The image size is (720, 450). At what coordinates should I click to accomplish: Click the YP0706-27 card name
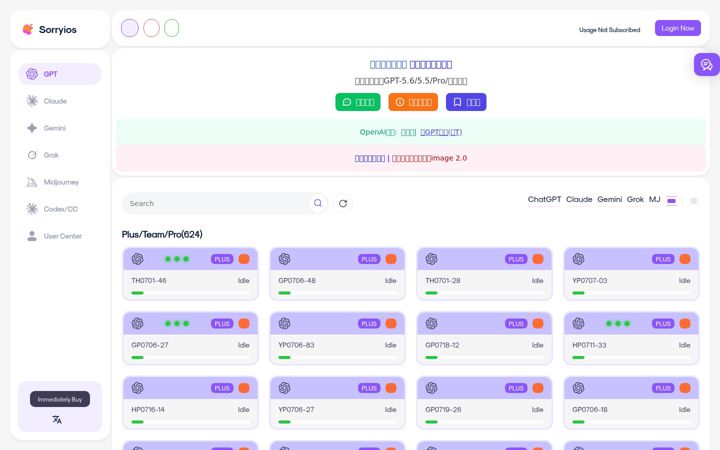pyautogui.click(x=296, y=410)
